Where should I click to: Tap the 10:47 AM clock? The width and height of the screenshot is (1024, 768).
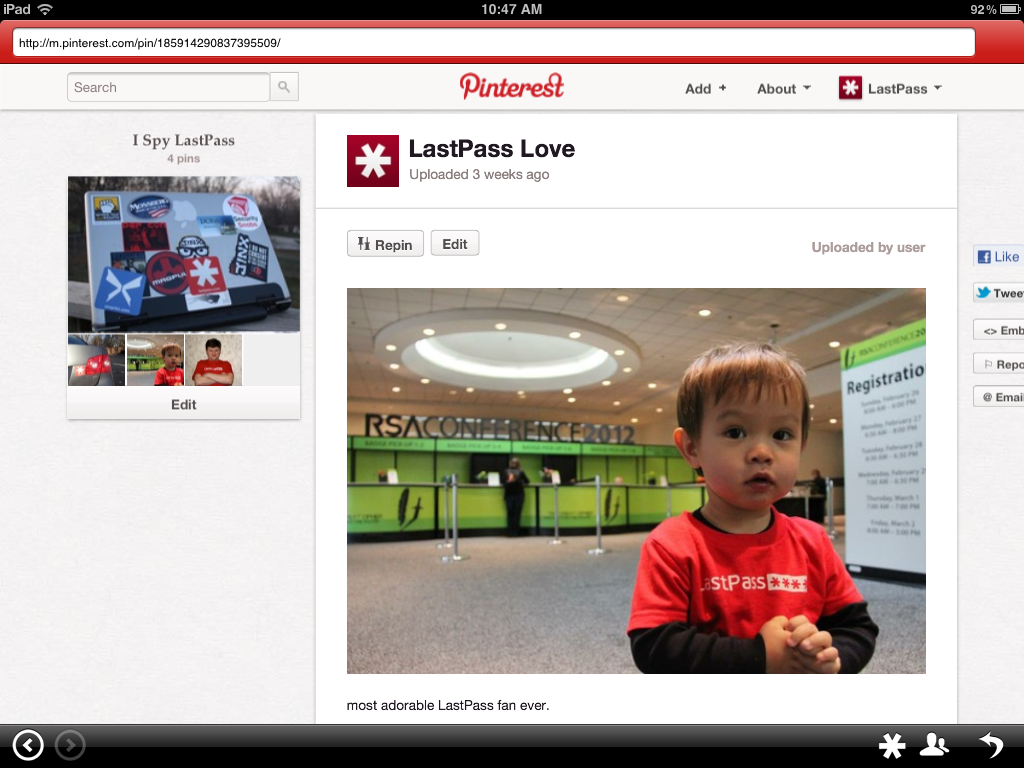[x=511, y=9]
